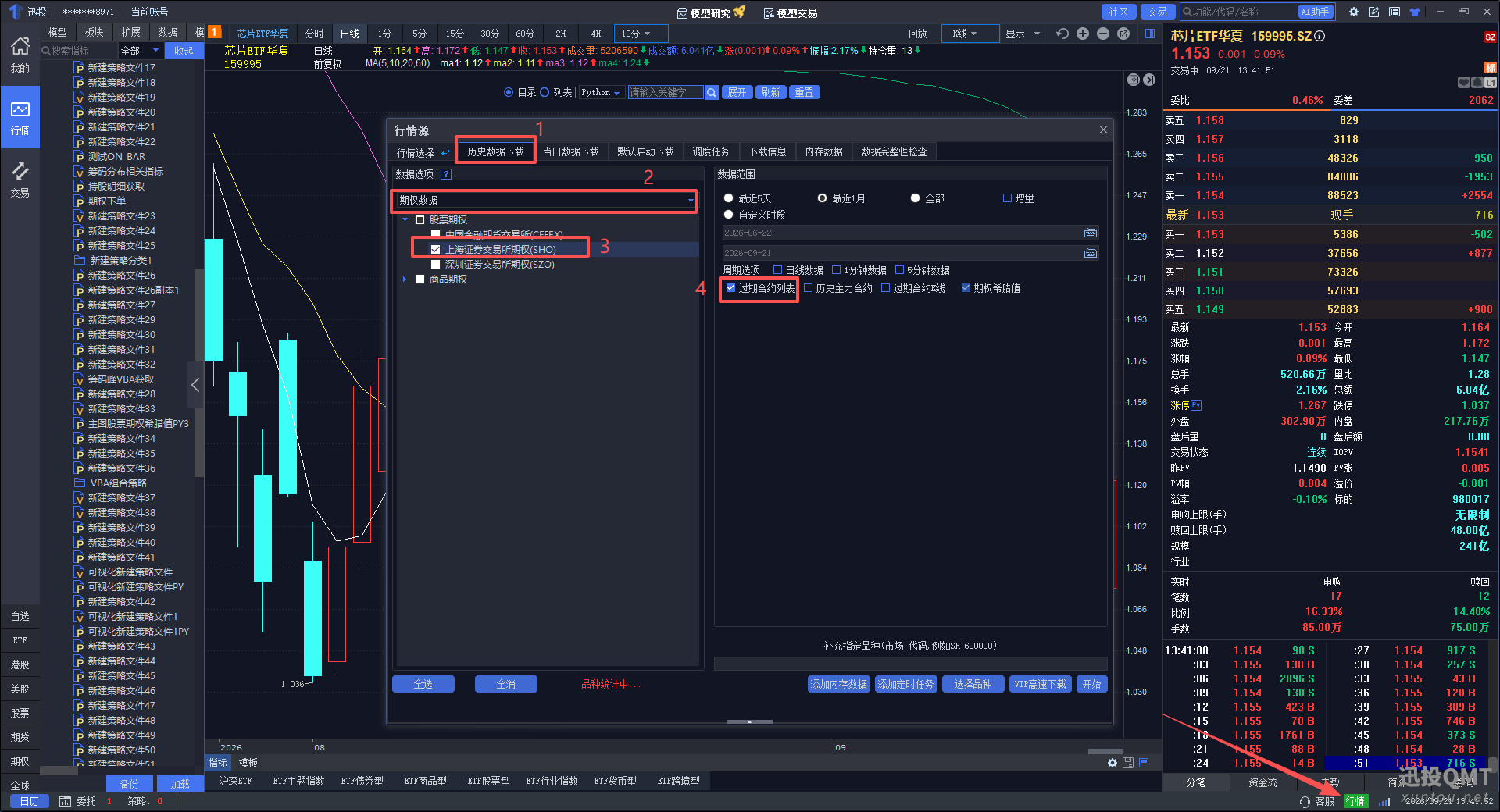Click the search magnifier next to the keyword field
Screen dimensions: 1500x812
pos(712,92)
